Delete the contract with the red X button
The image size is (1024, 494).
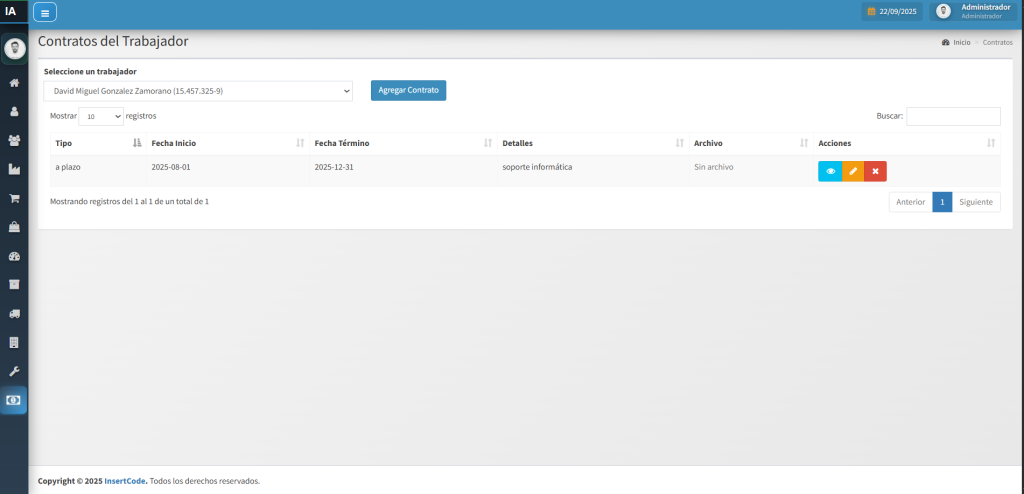coord(875,171)
